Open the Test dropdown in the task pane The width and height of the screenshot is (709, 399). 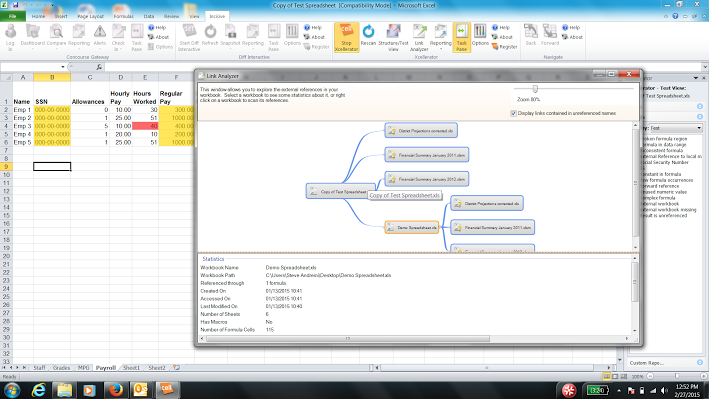coord(699,128)
